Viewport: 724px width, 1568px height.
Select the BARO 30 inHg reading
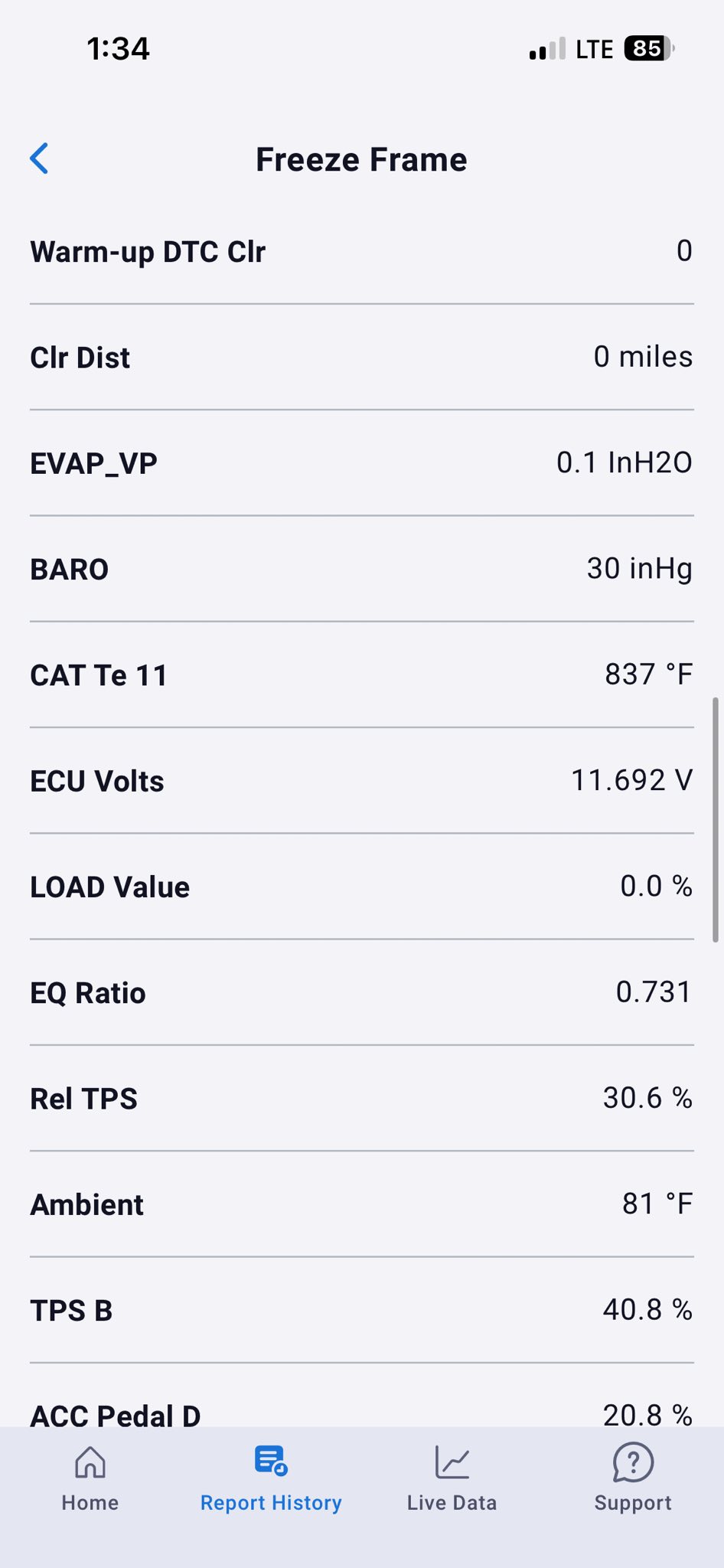click(640, 569)
